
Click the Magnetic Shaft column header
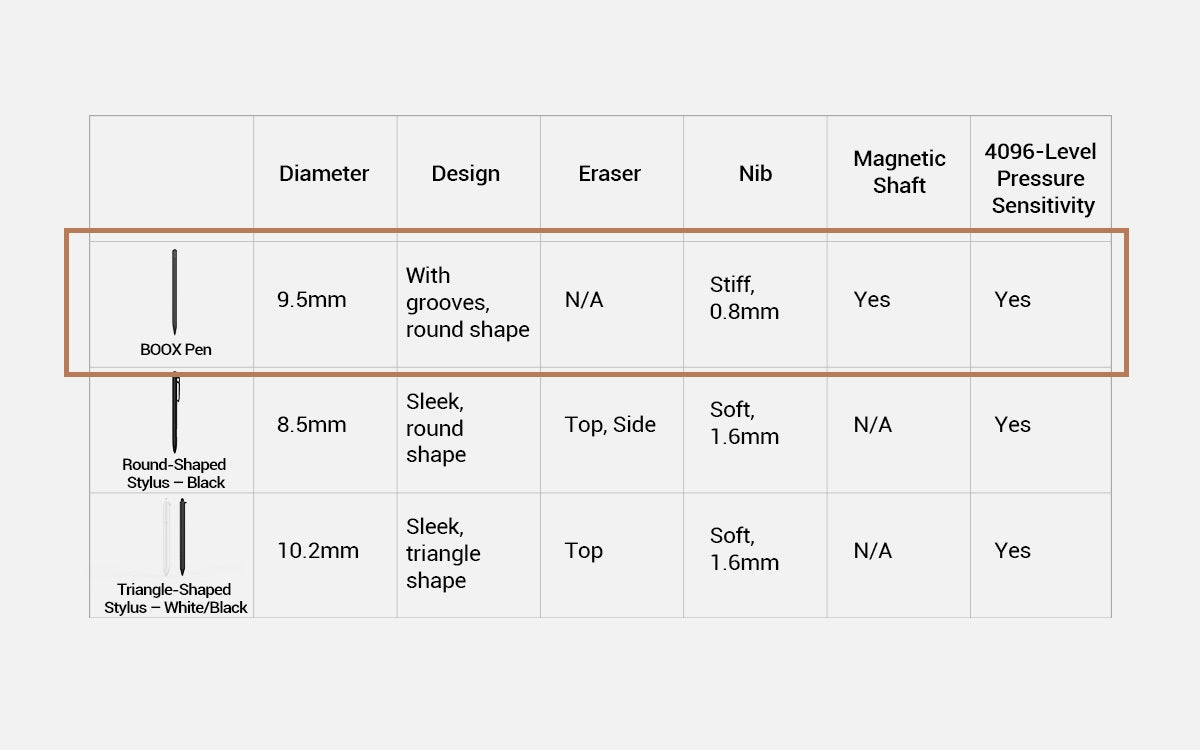pos(899,172)
